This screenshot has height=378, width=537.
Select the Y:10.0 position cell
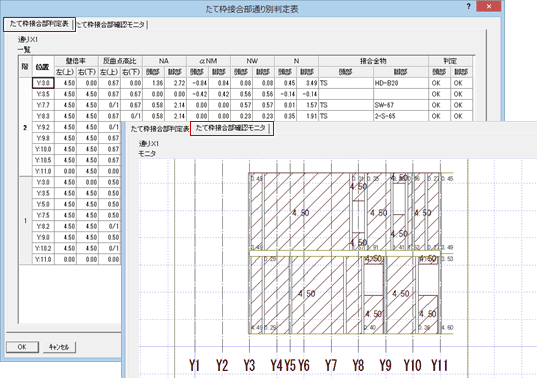[x=43, y=149]
